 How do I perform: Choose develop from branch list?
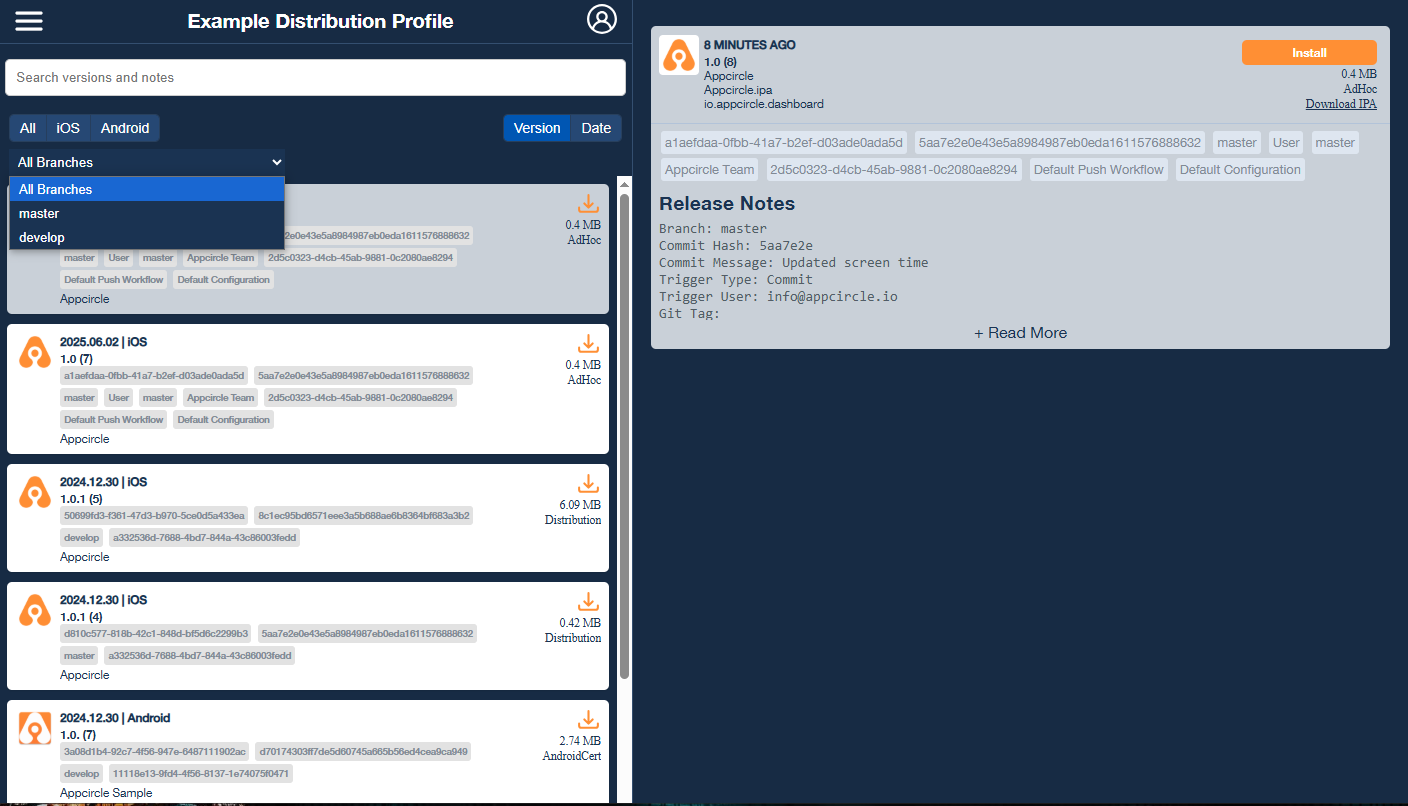[x=42, y=237]
